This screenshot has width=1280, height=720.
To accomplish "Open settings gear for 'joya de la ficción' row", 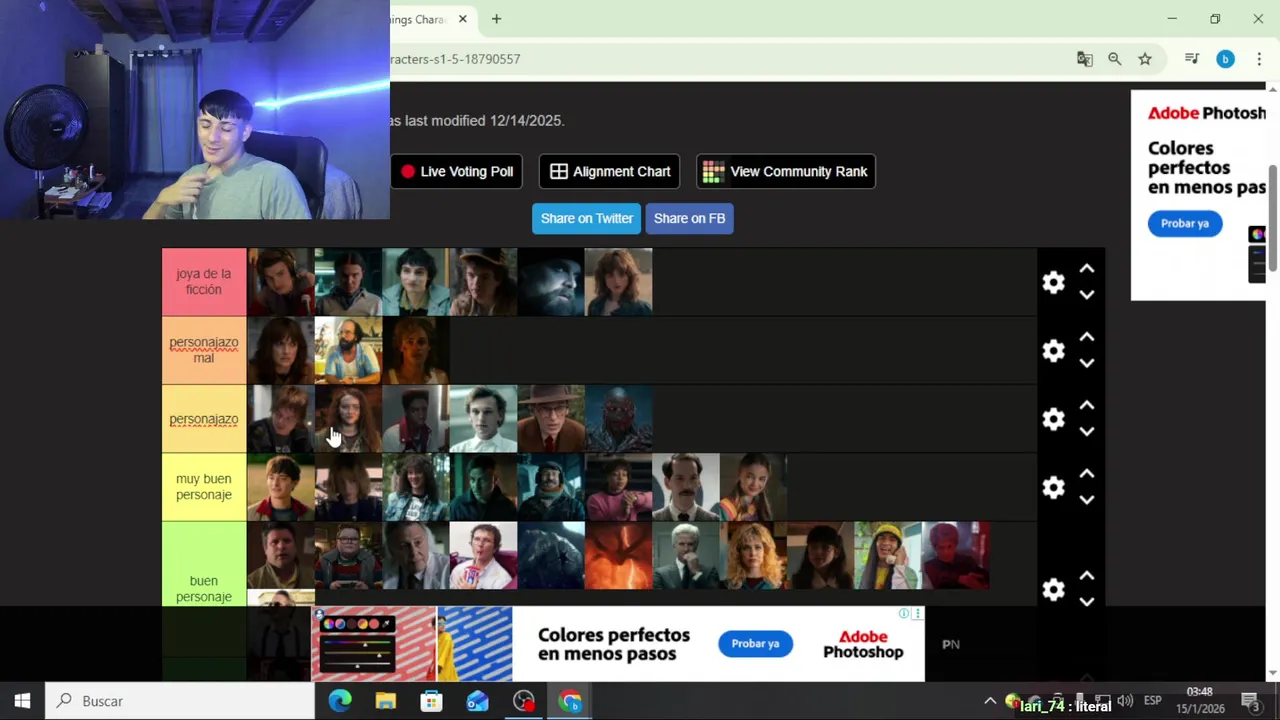I will pos(1053,283).
